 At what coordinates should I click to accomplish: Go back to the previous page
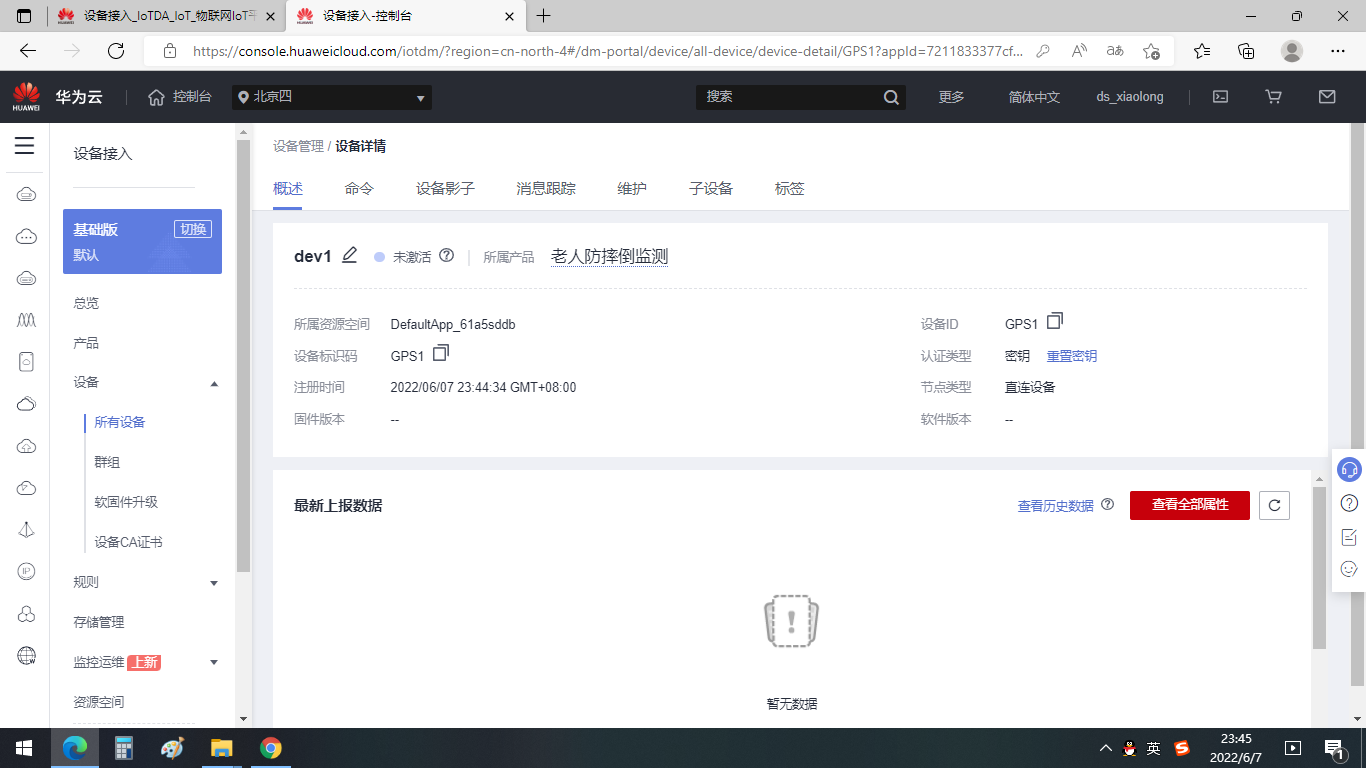pyautogui.click(x=28, y=51)
